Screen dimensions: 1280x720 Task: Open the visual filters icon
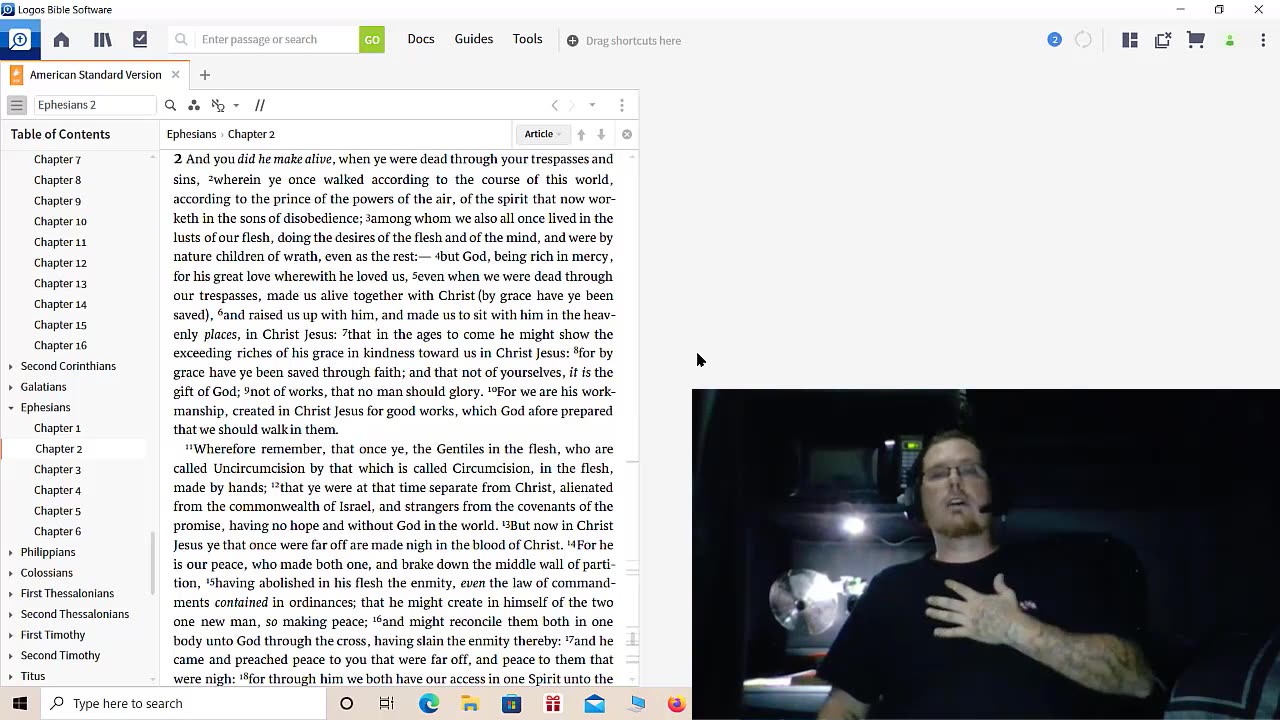(194, 105)
